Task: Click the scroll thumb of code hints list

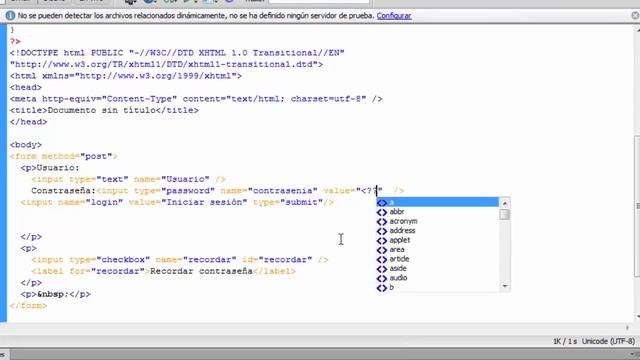Action: [x=505, y=215]
